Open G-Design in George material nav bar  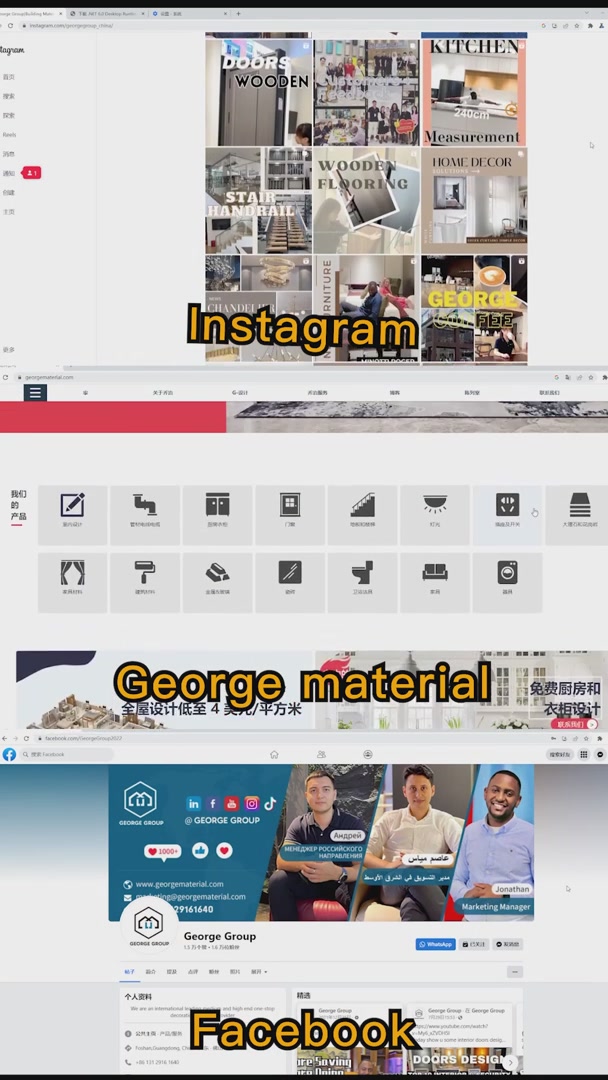tap(240, 393)
